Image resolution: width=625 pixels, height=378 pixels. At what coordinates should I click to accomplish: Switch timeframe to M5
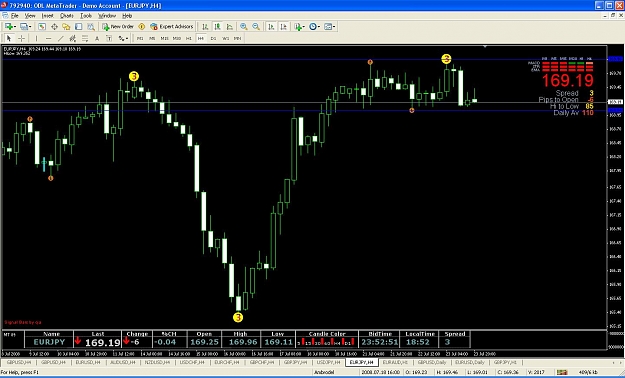(152, 38)
